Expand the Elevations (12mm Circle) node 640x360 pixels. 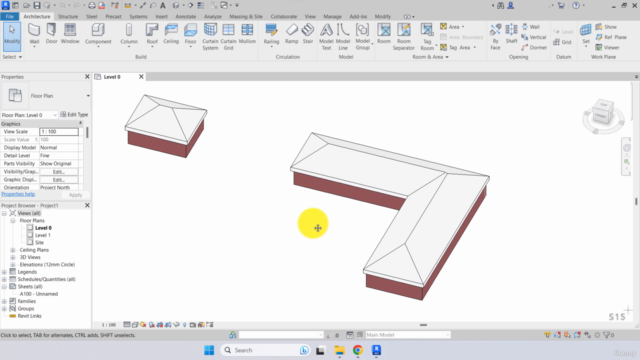[13, 264]
